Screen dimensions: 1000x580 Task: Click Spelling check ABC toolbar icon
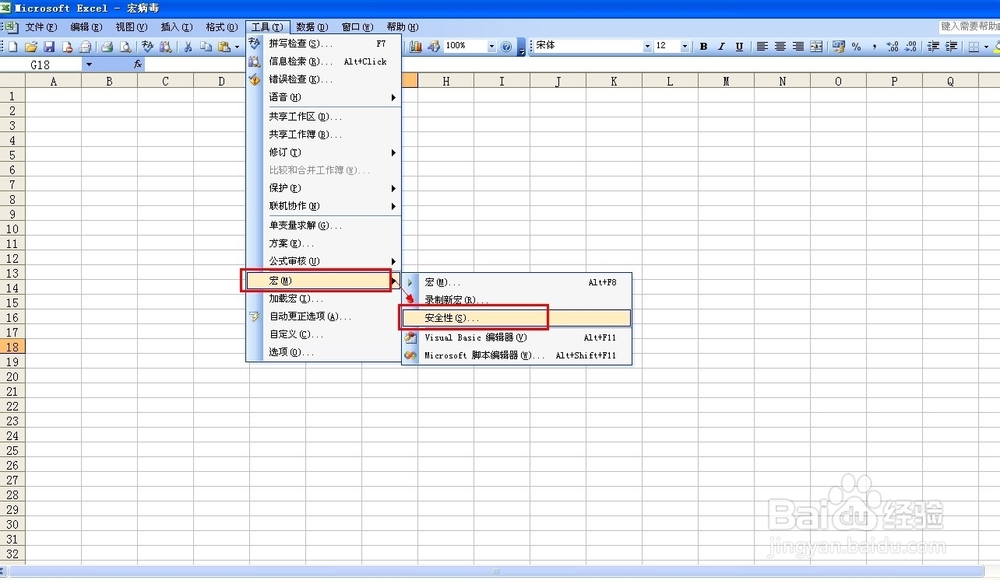coord(147,47)
